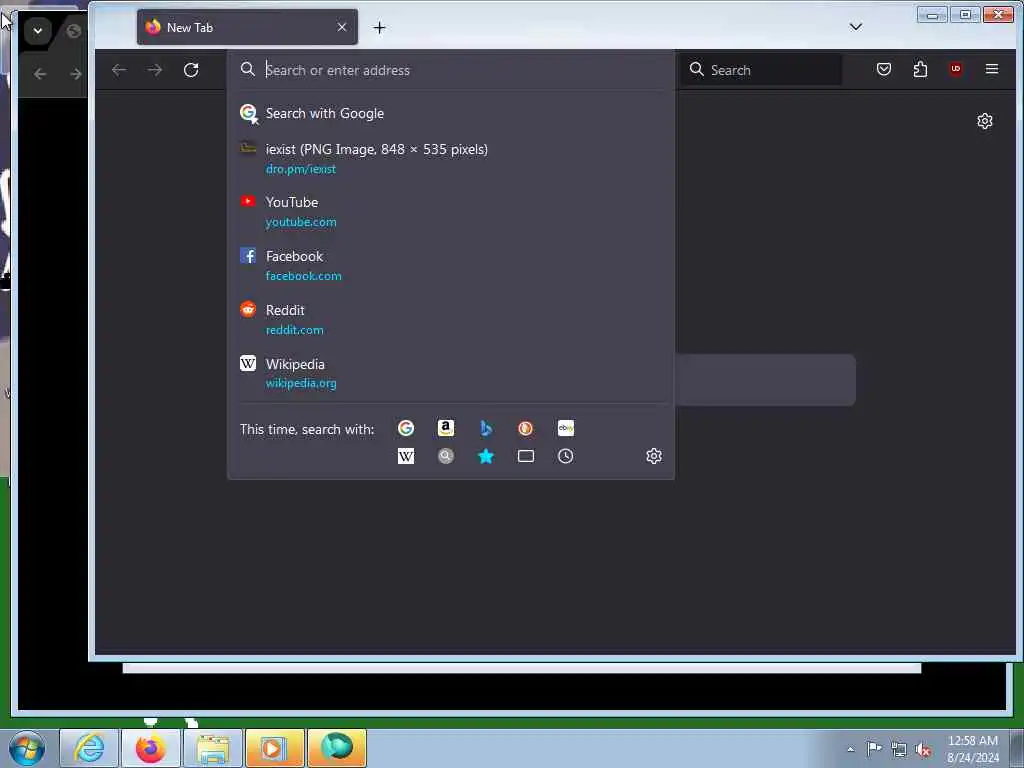
Task: Choose Search with Google suggestion
Action: 451,114
